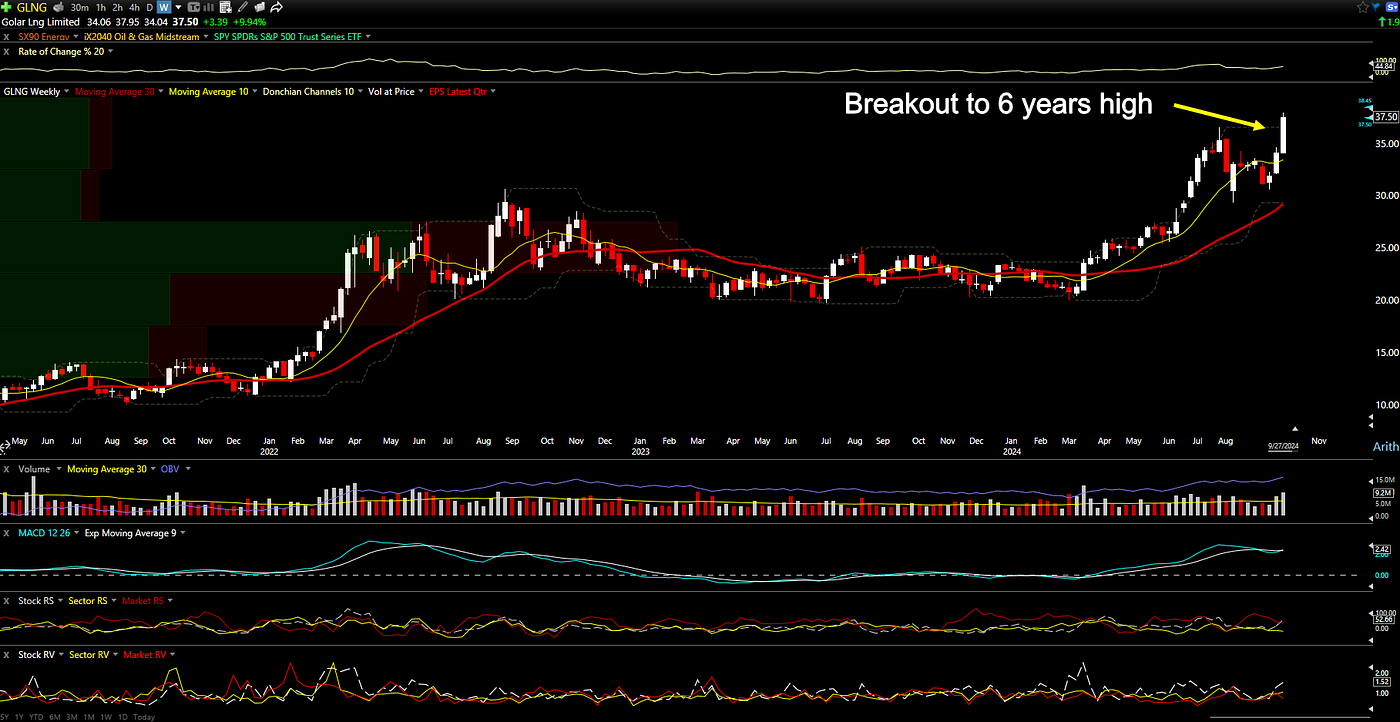The width and height of the screenshot is (1400, 722).
Task: Close the Rate of Change pane
Action: point(6,52)
